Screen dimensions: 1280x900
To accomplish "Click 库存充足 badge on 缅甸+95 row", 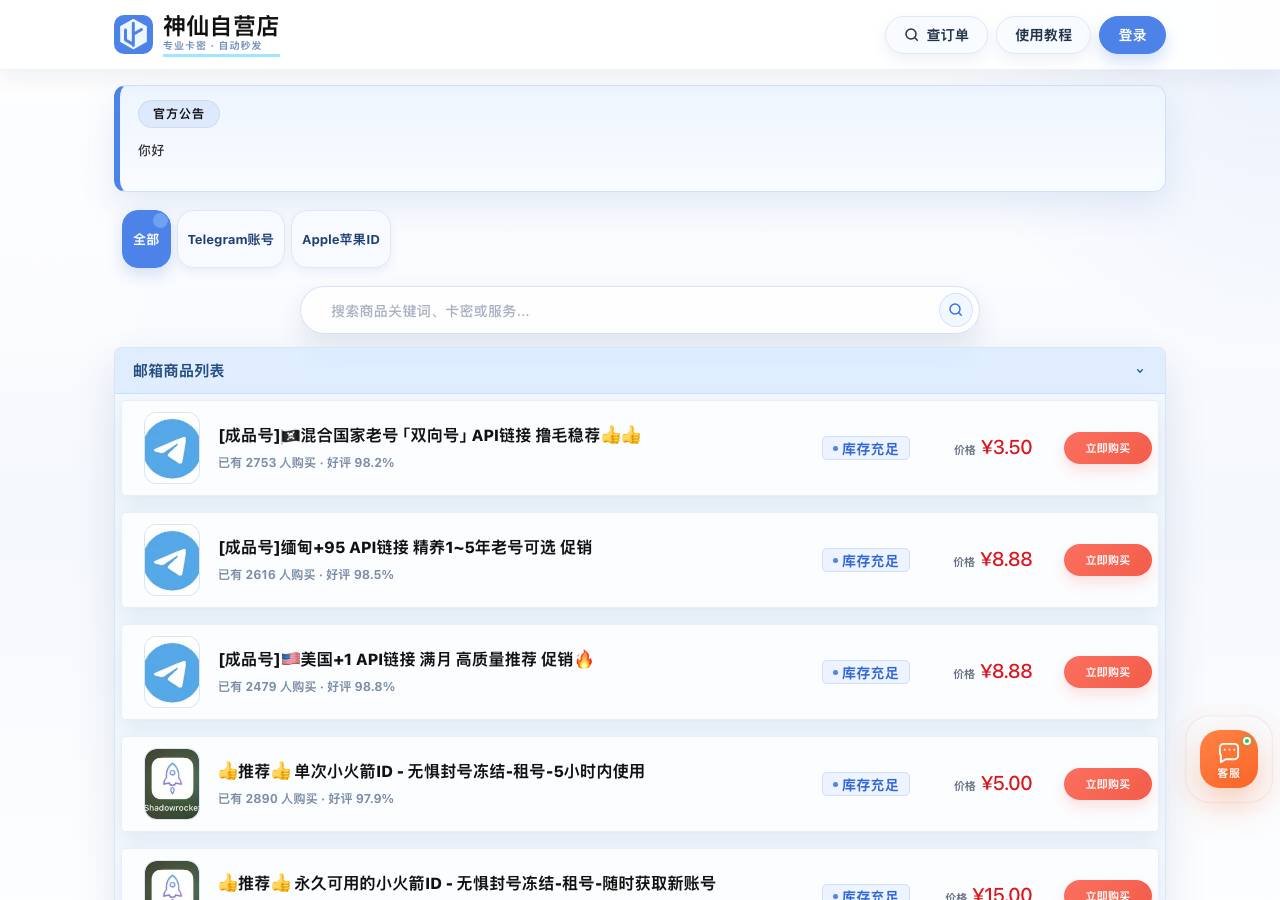I will point(866,561).
